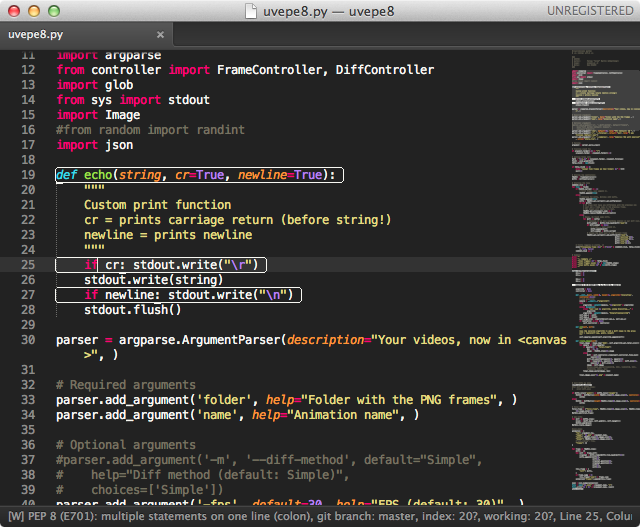This screenshot has width=640, height=527.
Task: Click line number 30 in gutter
Action: click(28, 340)
